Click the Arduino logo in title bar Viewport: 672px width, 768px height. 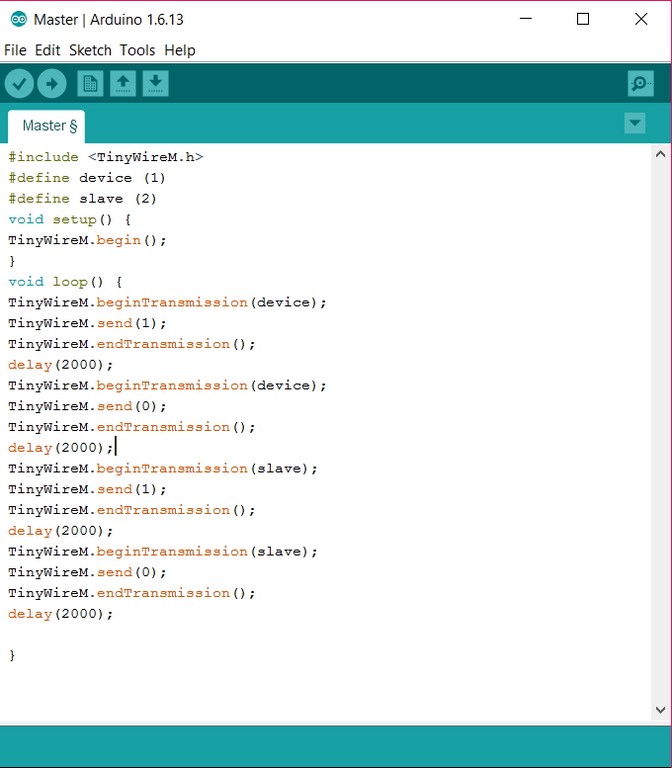pyautogui.click(x=19, y=20)
